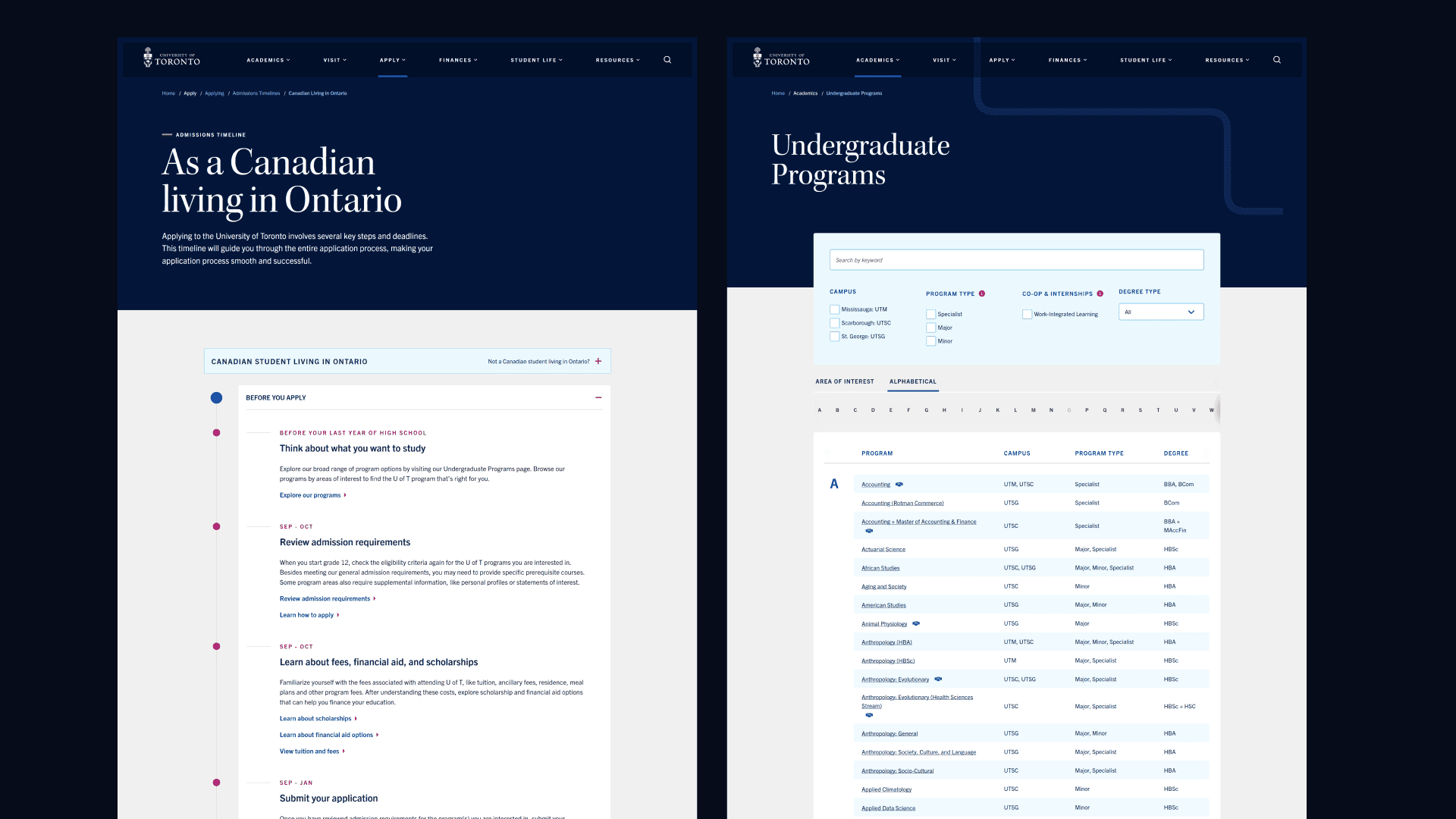Follow the 'Explore our programs' link

pos(313,495)
